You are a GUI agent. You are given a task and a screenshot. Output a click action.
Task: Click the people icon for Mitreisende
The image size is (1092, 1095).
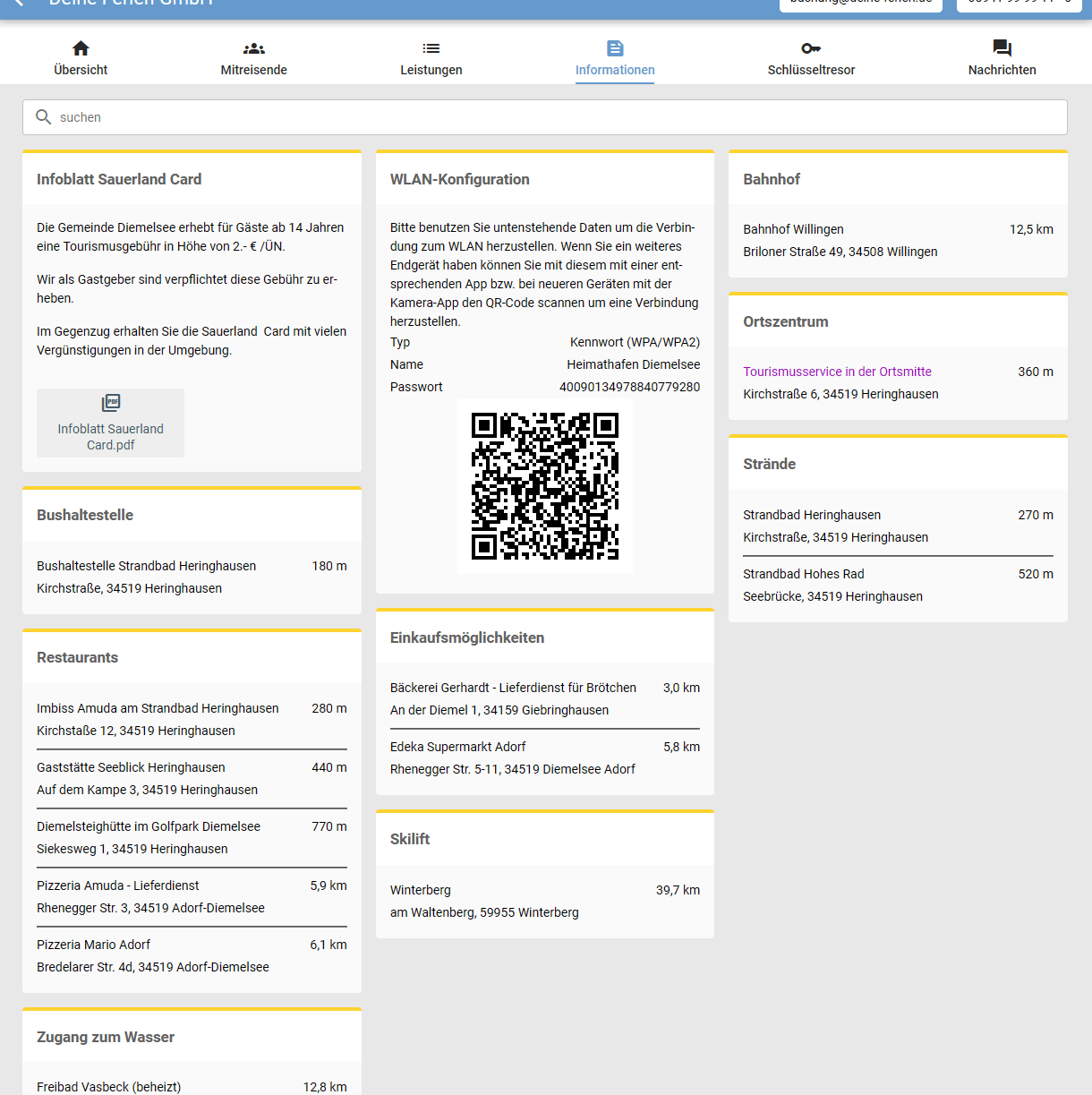(x=253, y=48)
